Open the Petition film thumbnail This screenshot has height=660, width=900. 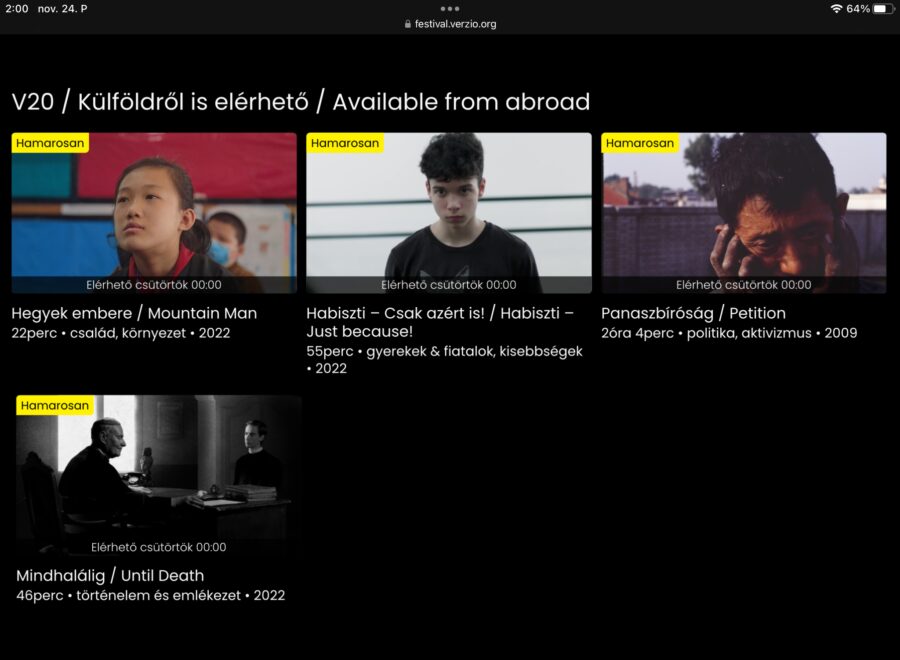[x=744, y=213]
